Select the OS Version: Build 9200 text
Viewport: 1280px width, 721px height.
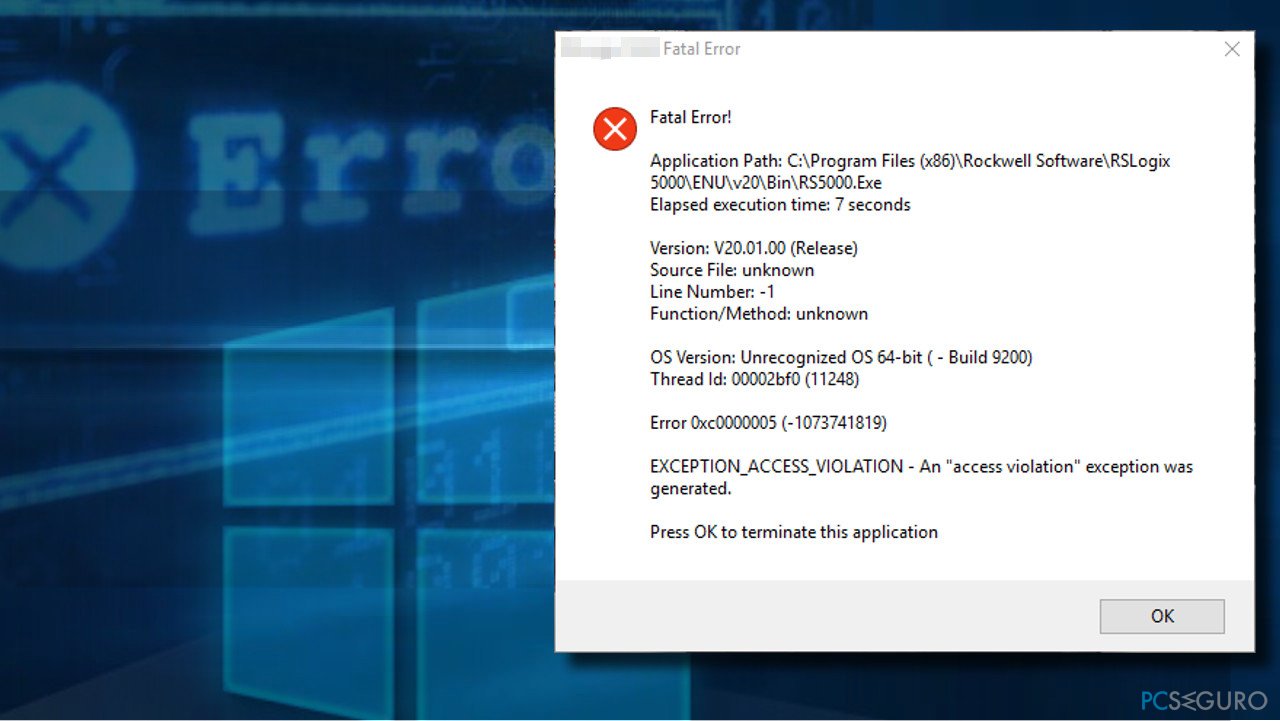pos(842,357)
